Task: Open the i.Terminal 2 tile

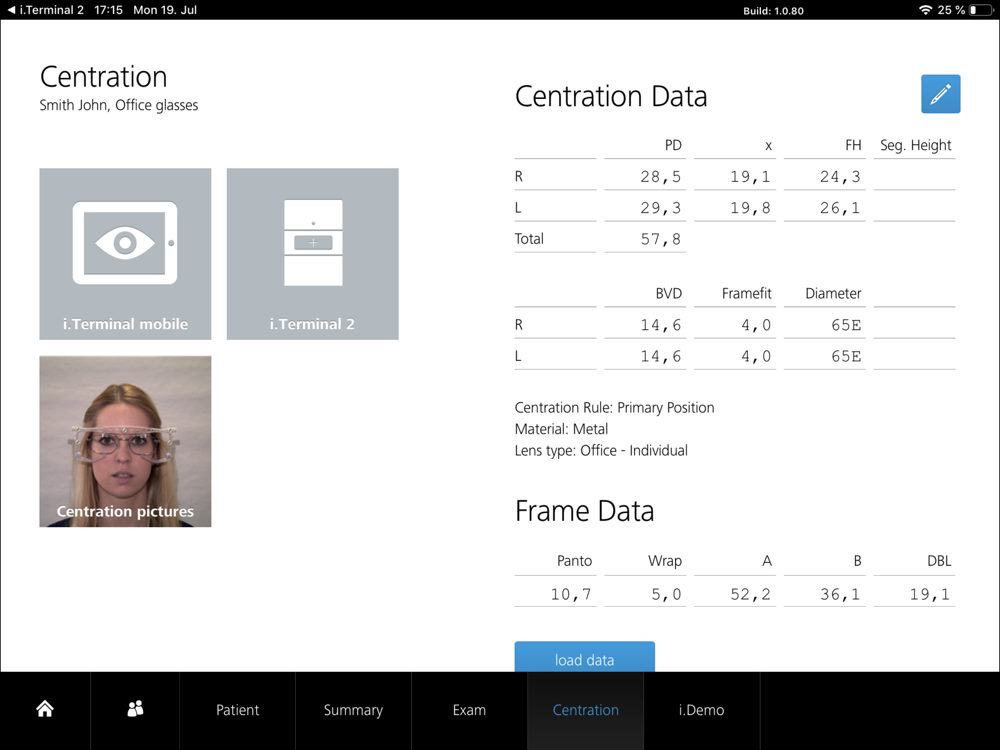Action: coord(312,254)
